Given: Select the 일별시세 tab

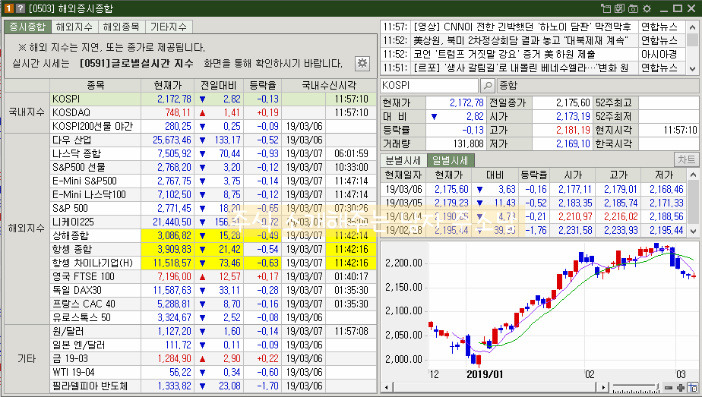Looking at the screenshot, I should (450, 160).
